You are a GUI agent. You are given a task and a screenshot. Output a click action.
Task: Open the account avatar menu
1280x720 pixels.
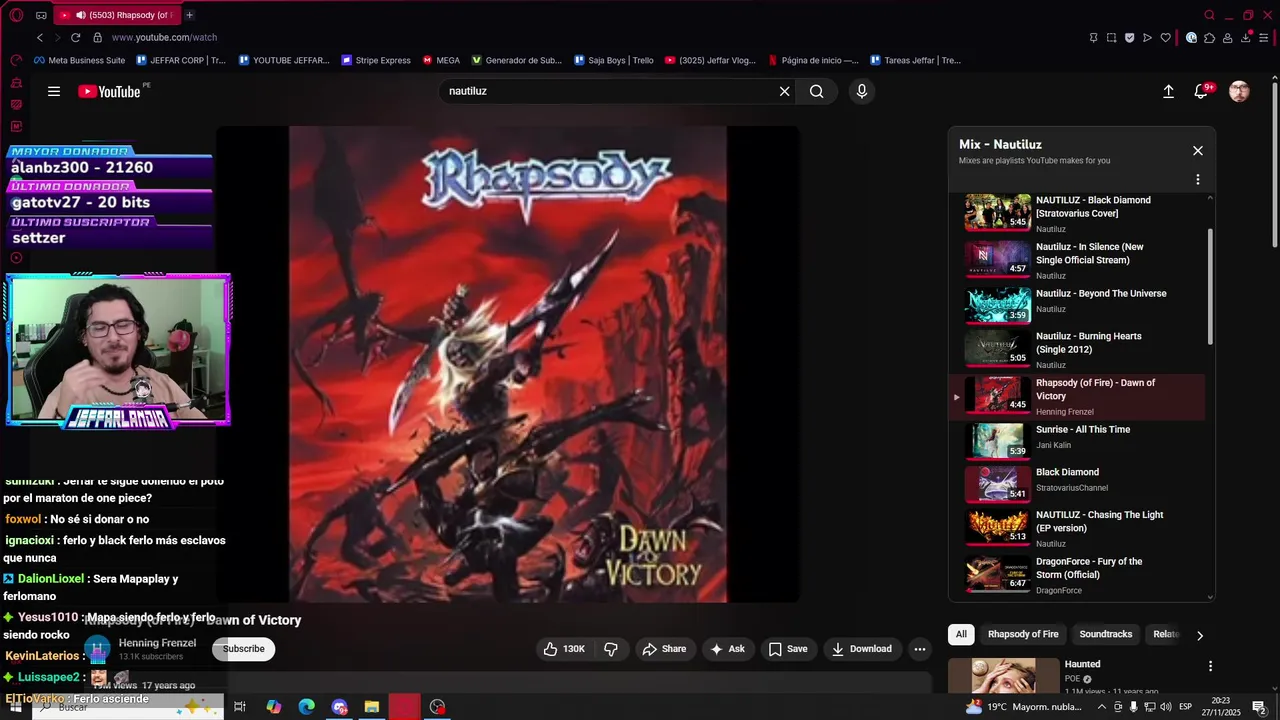tap(1239, 91)
